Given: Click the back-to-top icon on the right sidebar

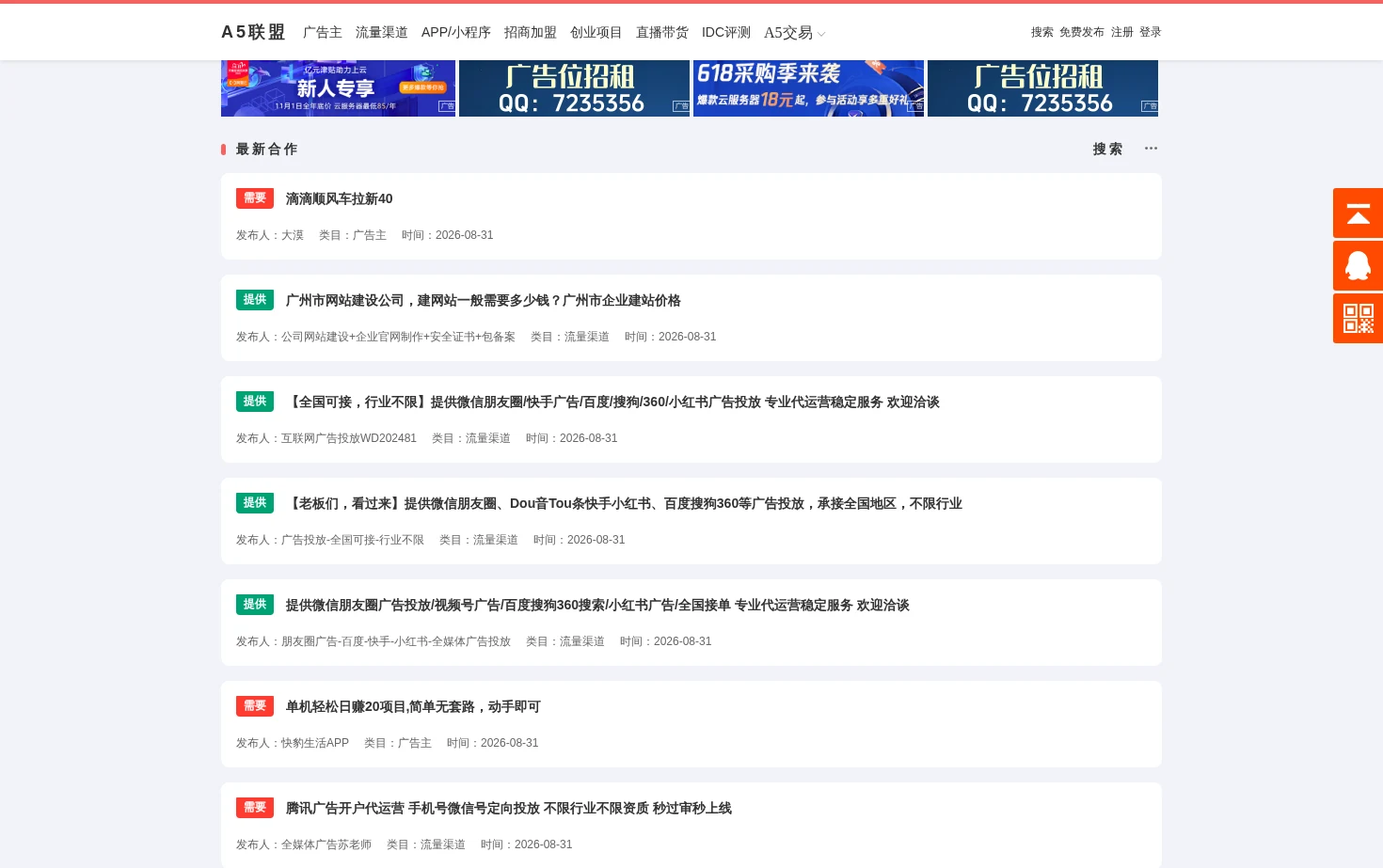Looking at the screenshot, I should tap(1358, 213).
